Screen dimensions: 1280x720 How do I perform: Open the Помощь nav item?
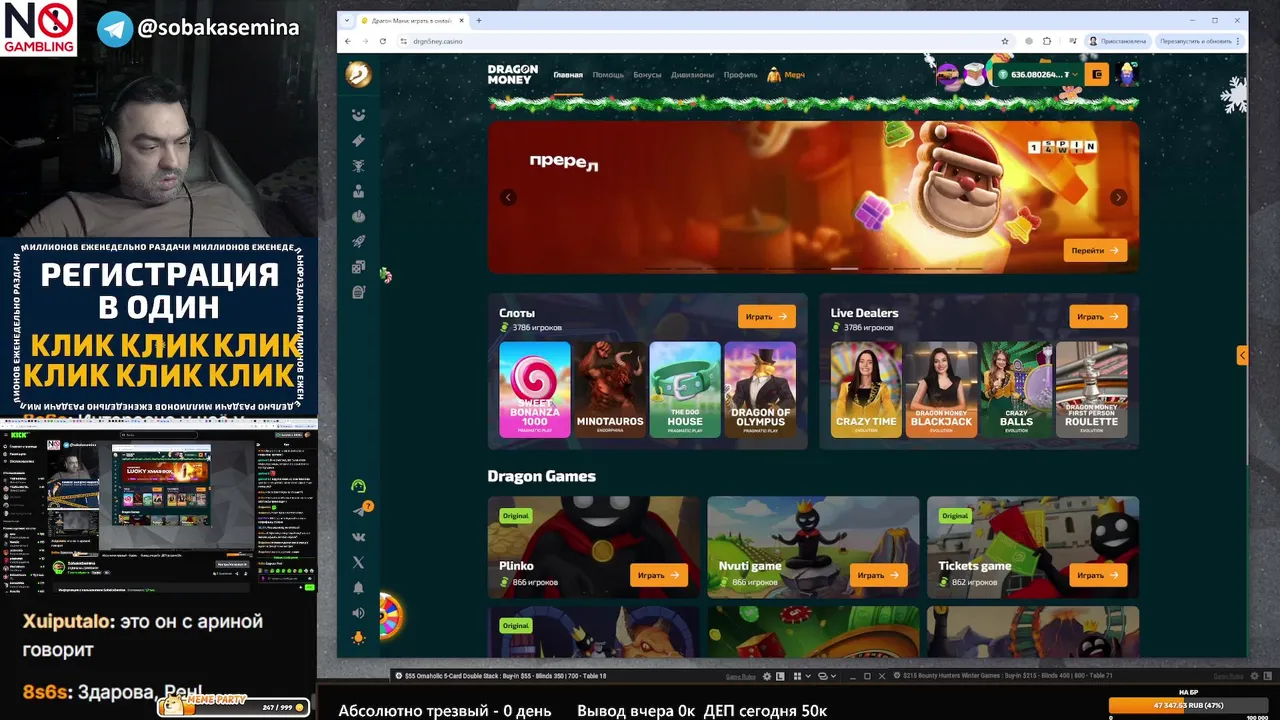(x=608, y=75)
